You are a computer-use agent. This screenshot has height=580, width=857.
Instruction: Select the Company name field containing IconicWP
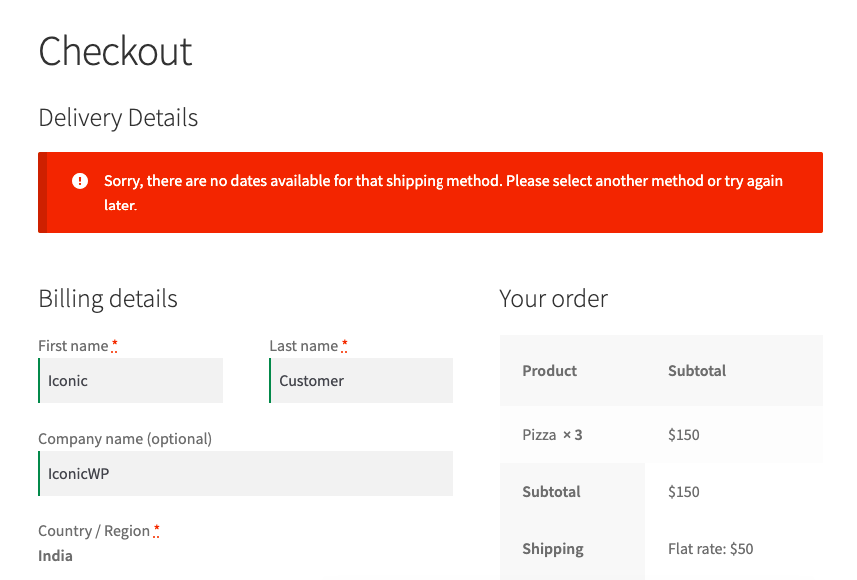click(x=245, y=473)
